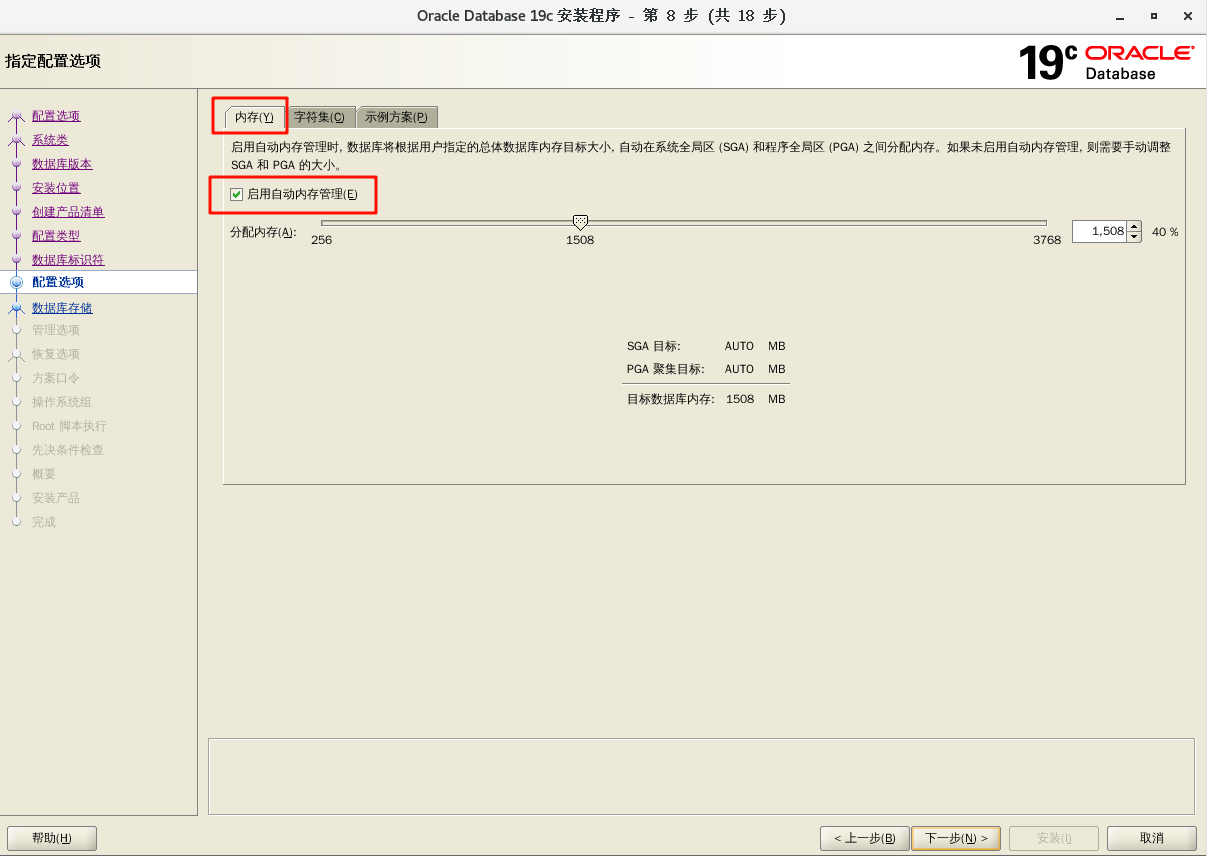Decrease memory with spinner down arrow

pos(1134,237)
